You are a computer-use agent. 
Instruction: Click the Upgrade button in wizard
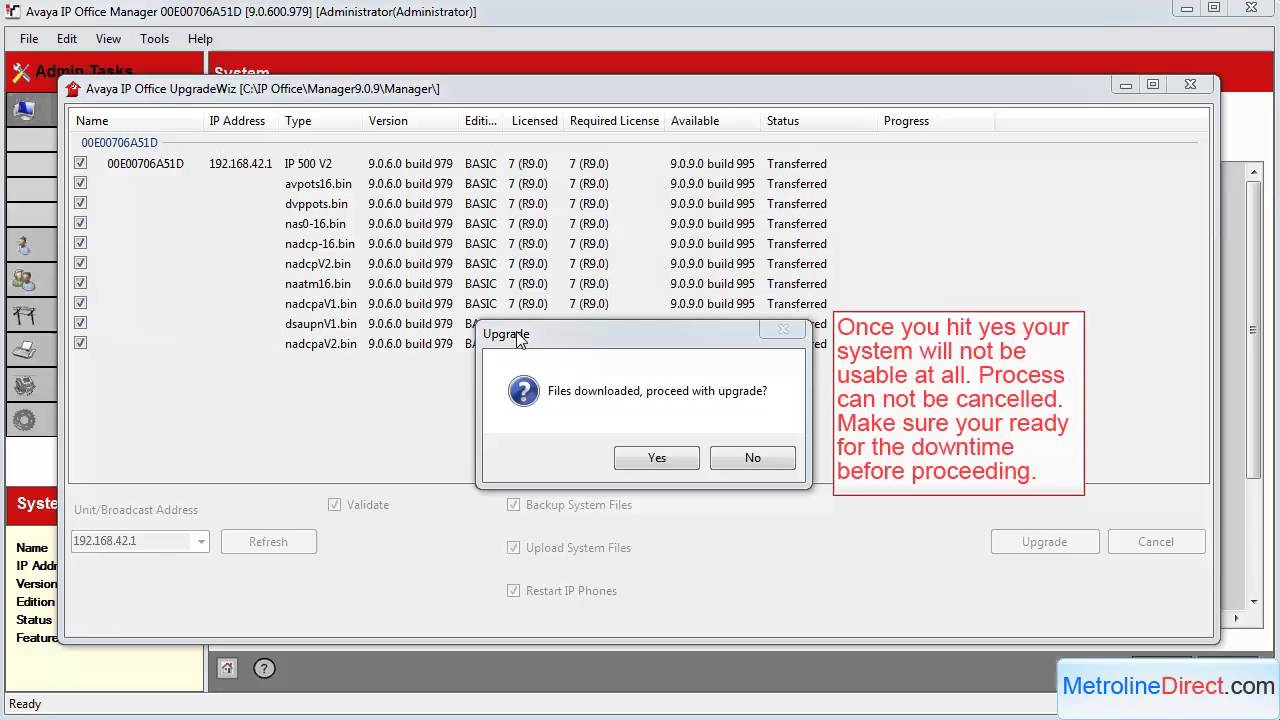coord(1045,542)
